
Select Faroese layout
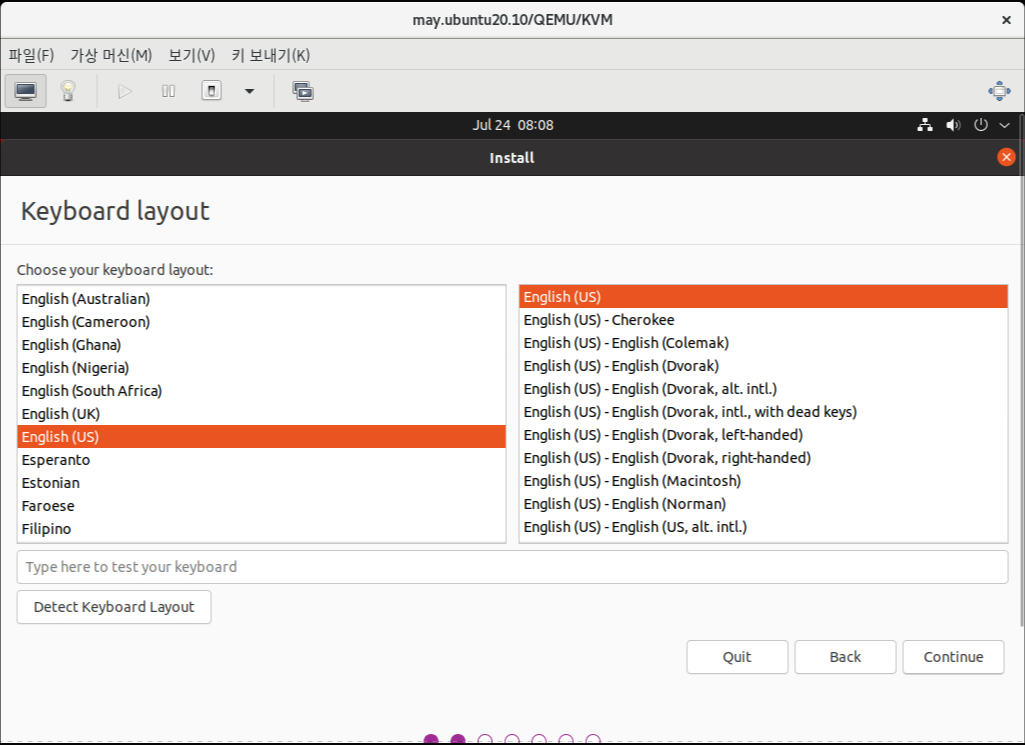(261, 506)
